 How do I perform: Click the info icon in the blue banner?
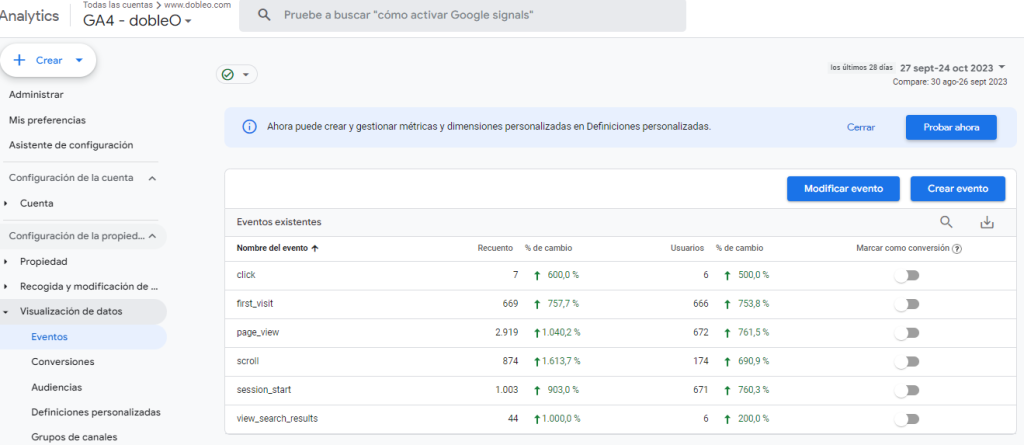click(x=249, y=127)
